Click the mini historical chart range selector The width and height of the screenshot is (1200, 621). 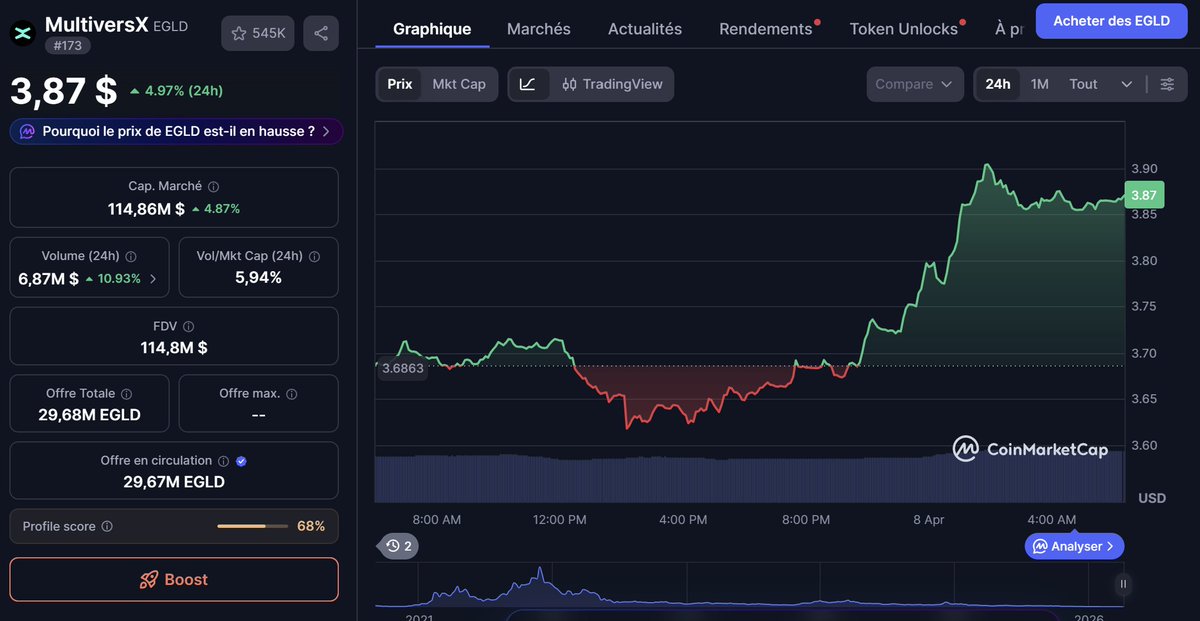(749, 584)
